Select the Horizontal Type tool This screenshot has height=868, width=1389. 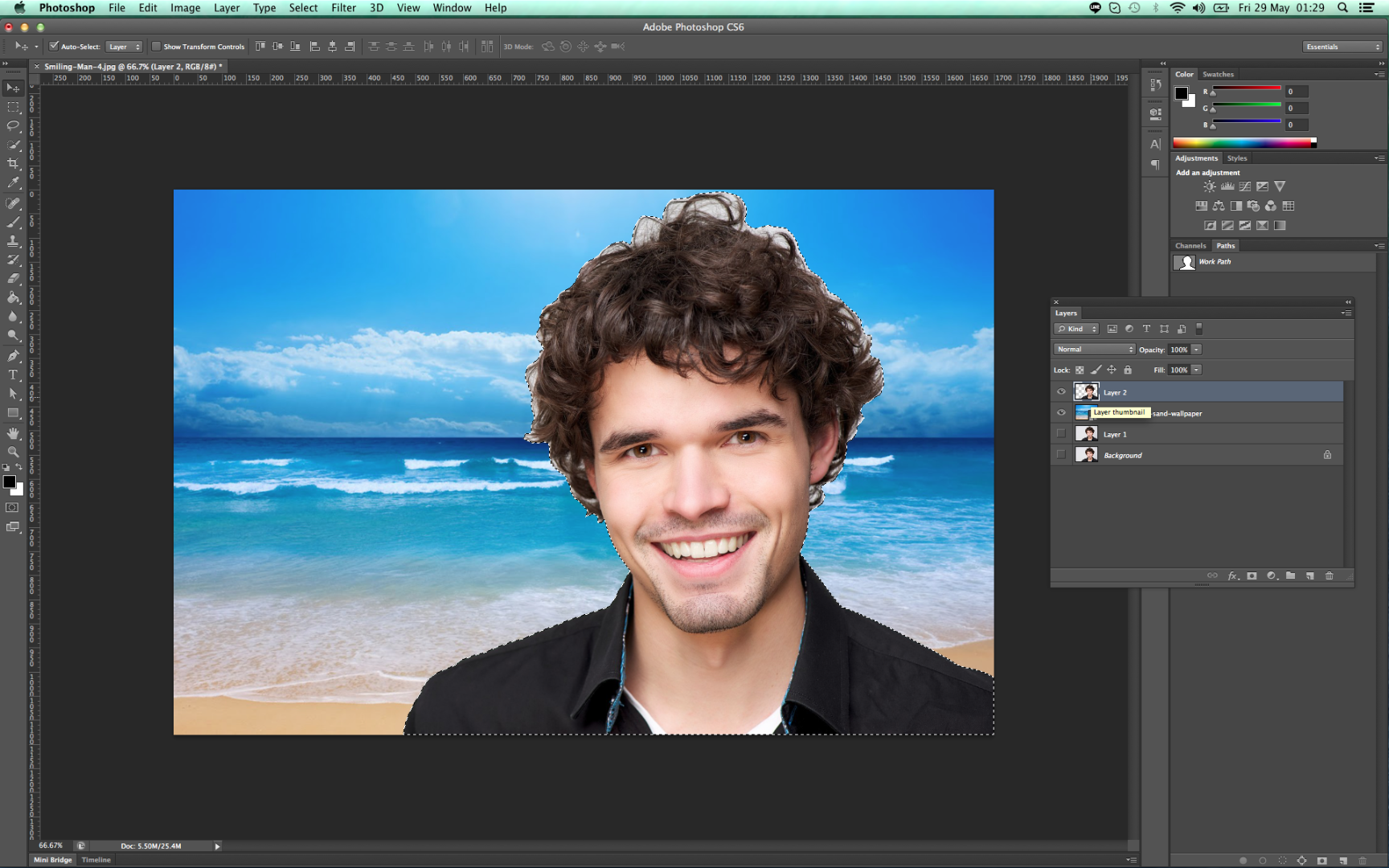click(13, 375)
